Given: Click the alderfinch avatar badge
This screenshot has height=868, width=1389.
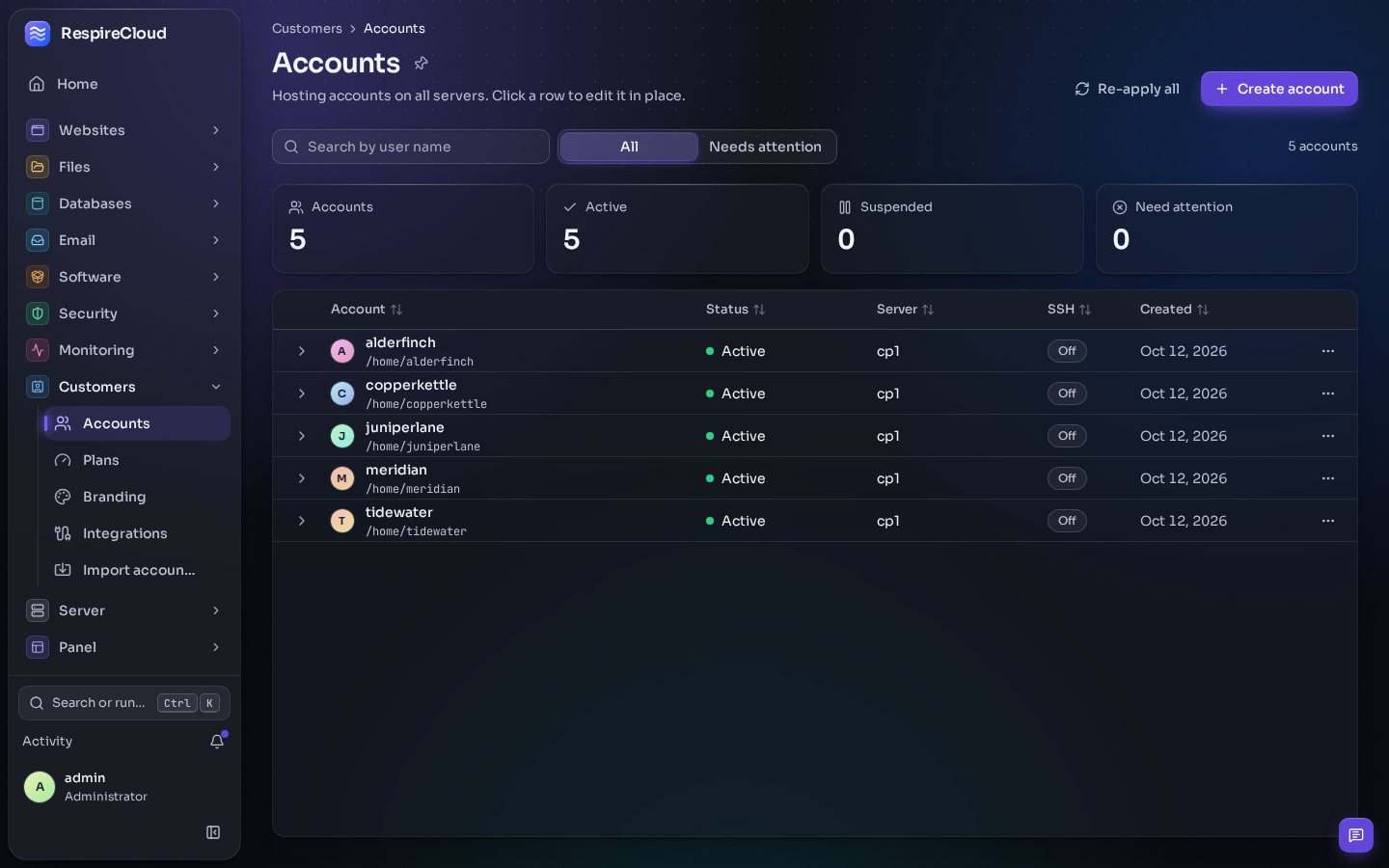Looking at the screenshot, I should (342, 351).
